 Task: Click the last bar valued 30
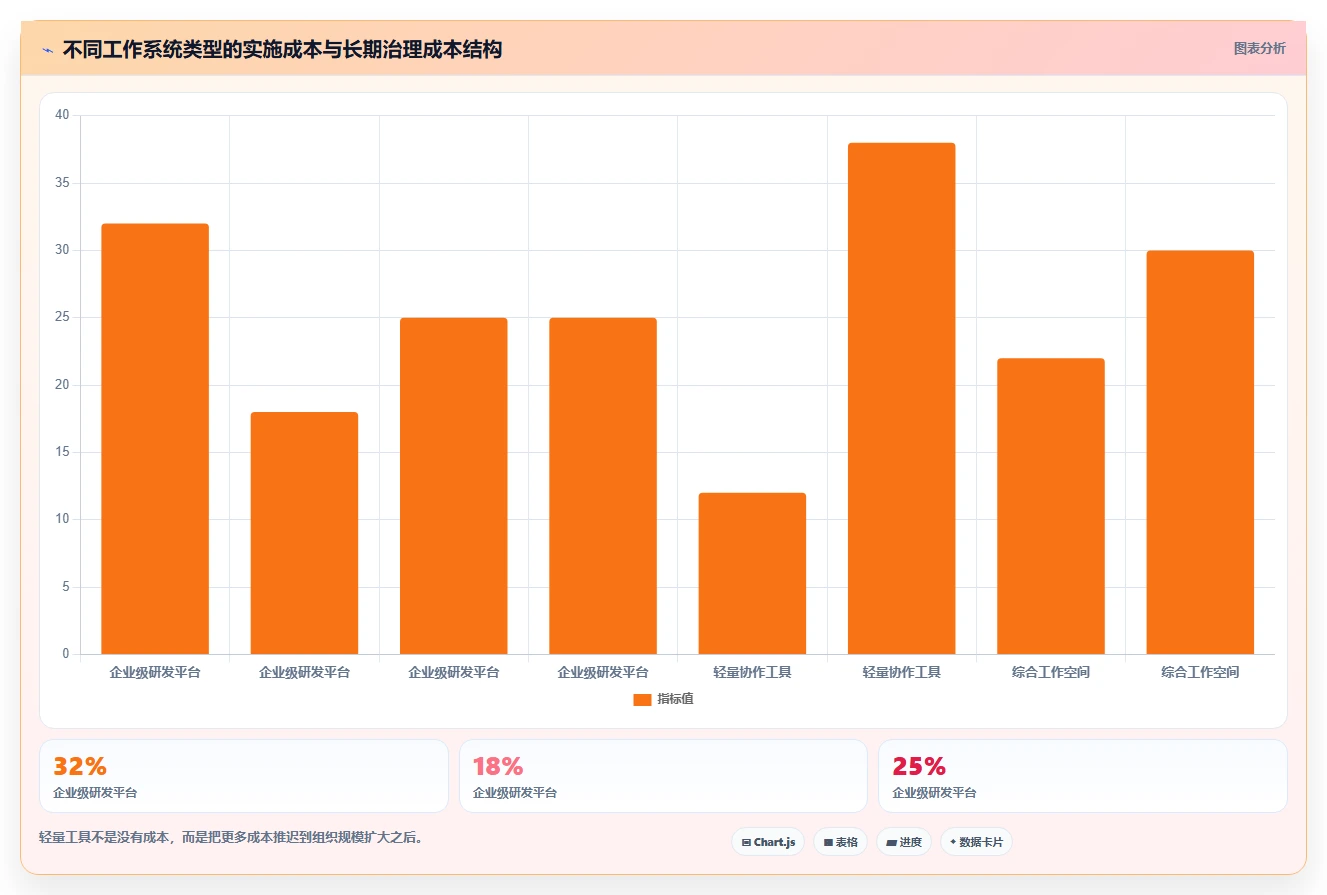[x=1200, y=452]
